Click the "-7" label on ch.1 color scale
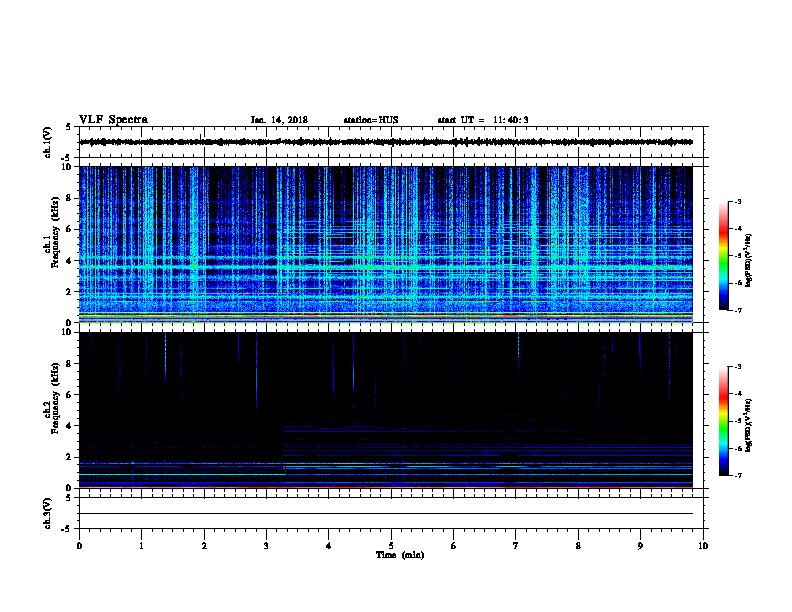This screenshot has height=612, width=792. coord(737,310)
